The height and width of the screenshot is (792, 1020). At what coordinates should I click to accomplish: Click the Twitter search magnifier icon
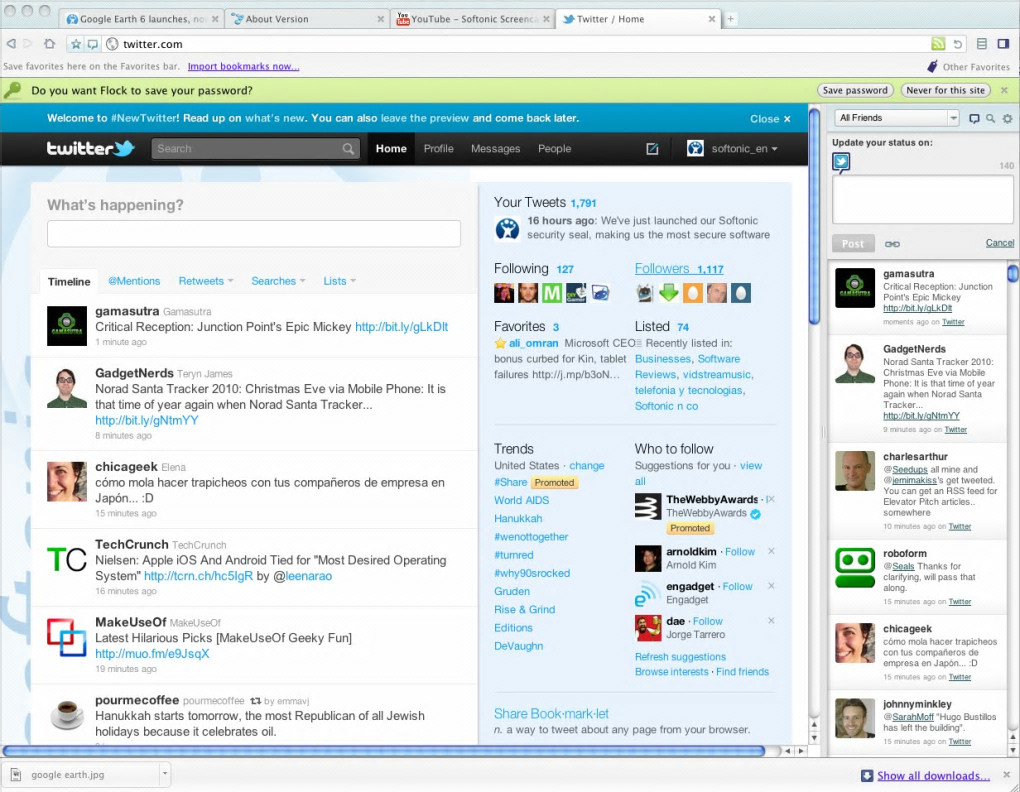pos(349,149)
